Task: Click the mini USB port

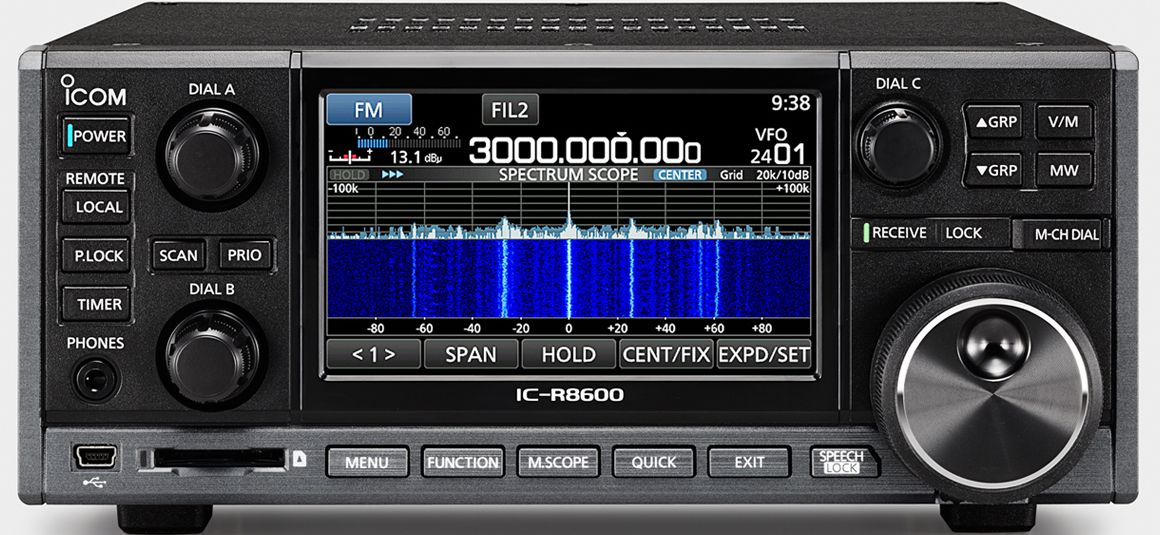Action: pos(95,455)
